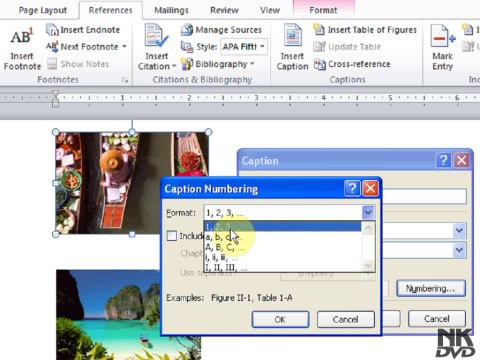Image resolution: width=480 pixels, height=360 pixels.
Task: Open the Footnotes dialog launcher
Action: coord(125,80)
